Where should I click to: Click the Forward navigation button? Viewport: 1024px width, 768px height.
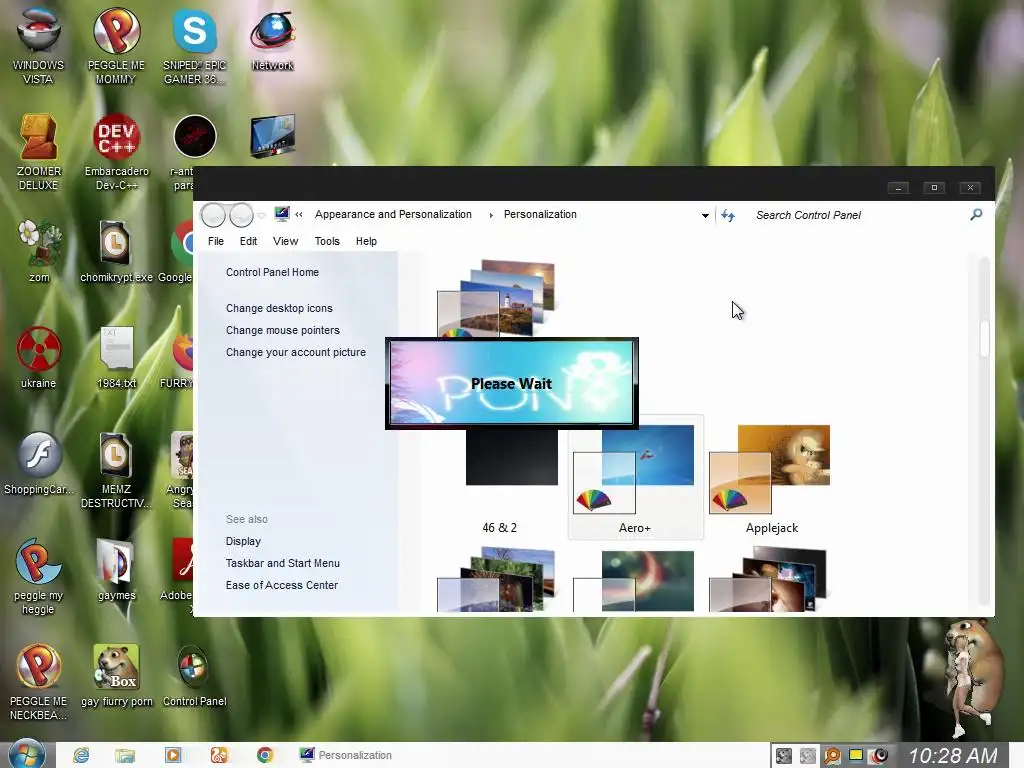point(241,215)
